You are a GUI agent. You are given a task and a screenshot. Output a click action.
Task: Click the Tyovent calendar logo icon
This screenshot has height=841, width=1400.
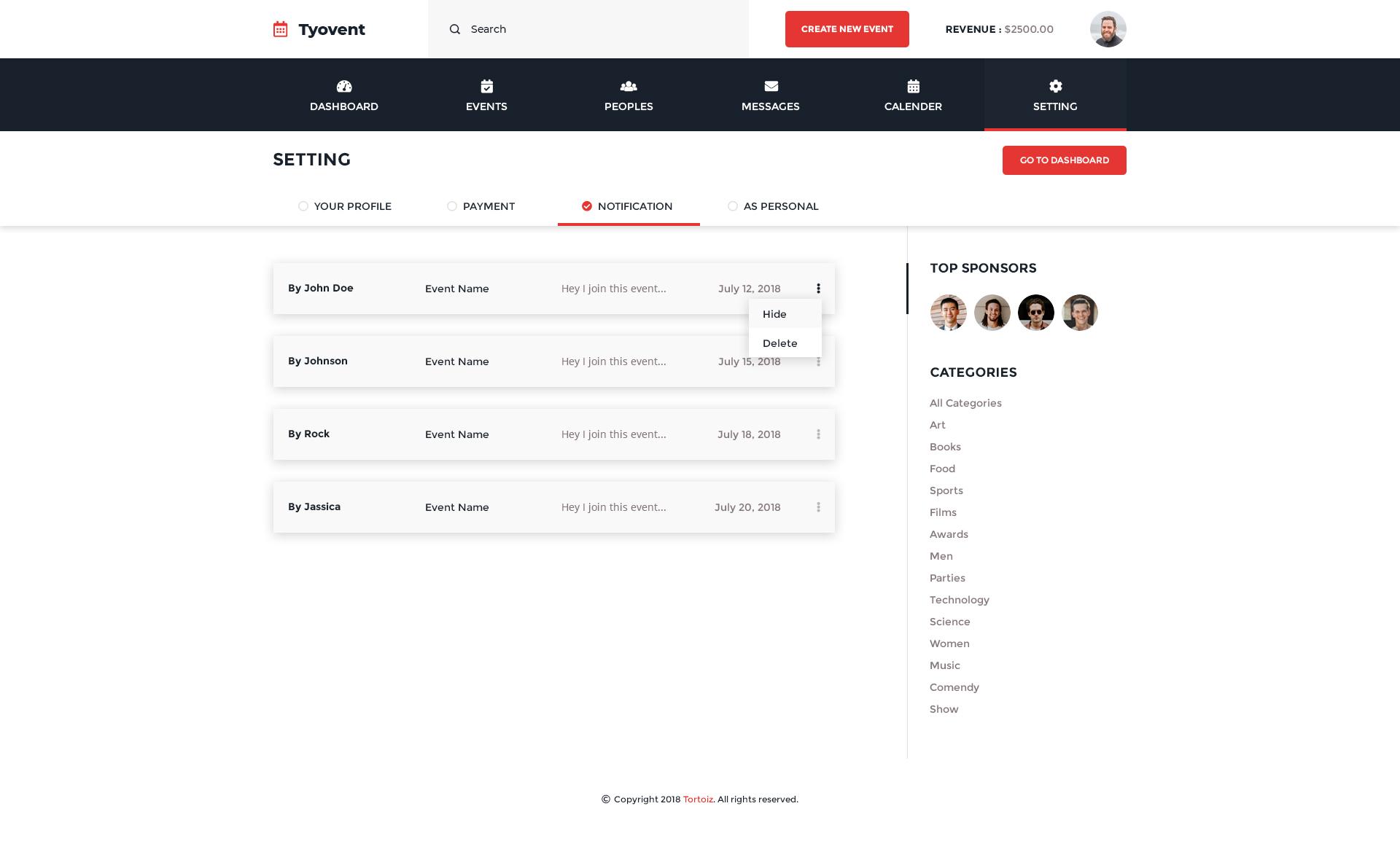[280, 29]
